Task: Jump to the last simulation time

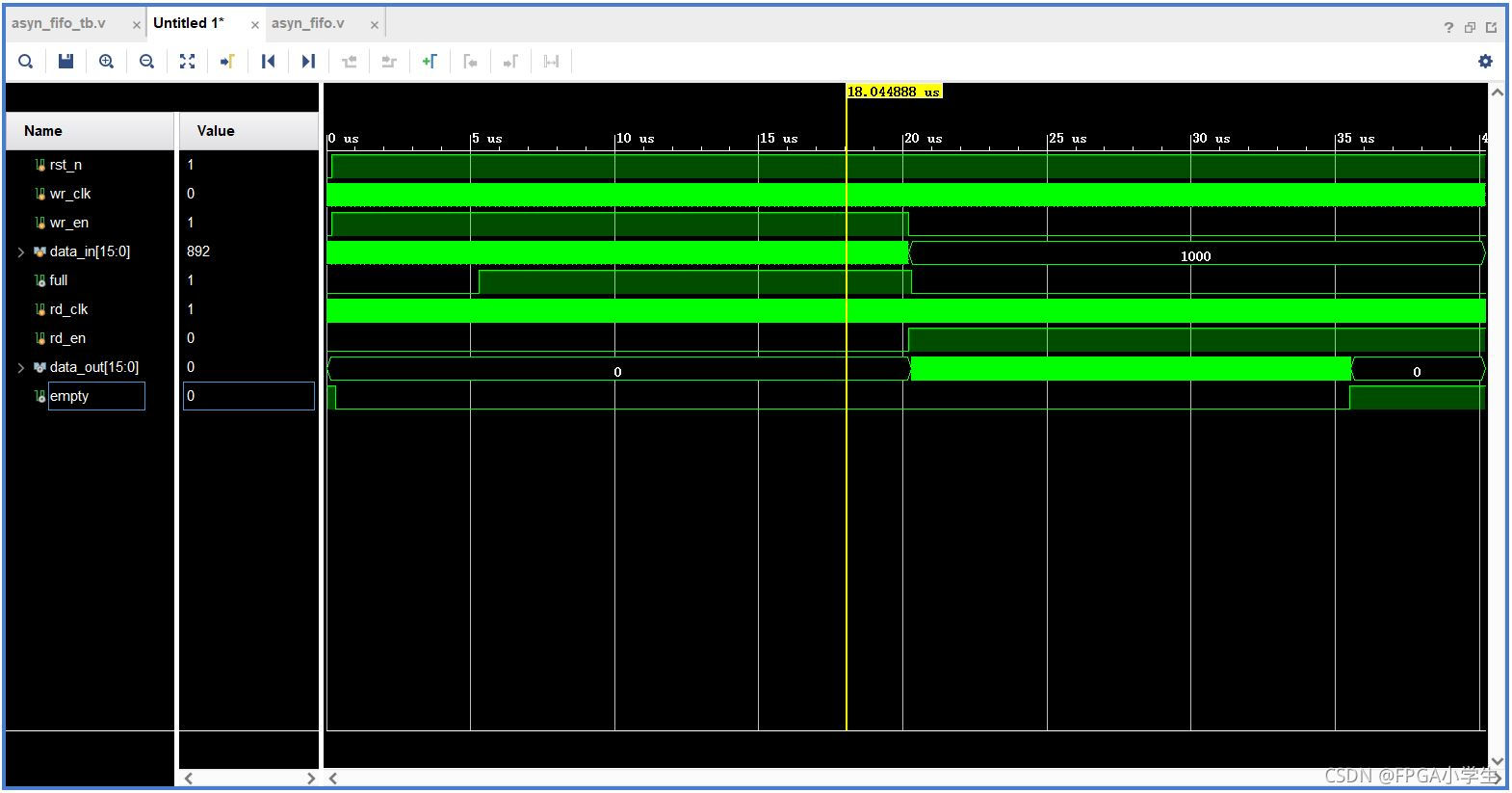Action: tap(308, 62)
